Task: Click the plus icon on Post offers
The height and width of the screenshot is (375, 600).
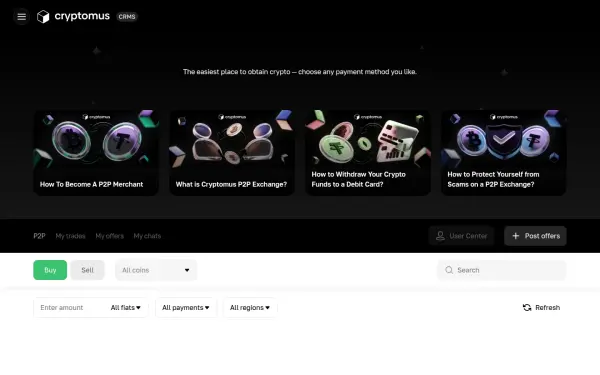Action: pyautogui.click(x=516, y=236)
